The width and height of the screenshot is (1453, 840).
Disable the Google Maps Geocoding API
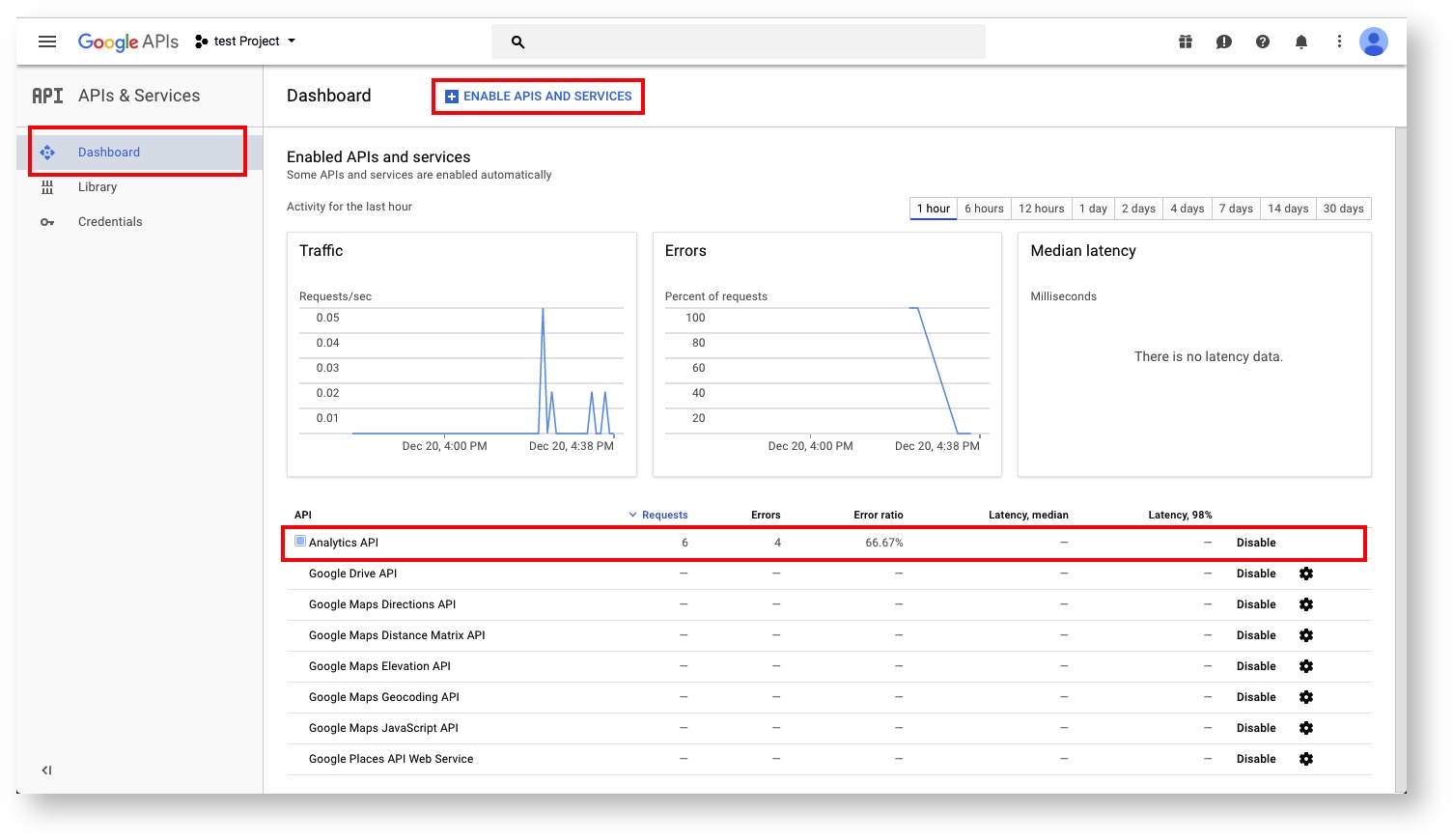pyautogui.click(x=1256, y=697)
